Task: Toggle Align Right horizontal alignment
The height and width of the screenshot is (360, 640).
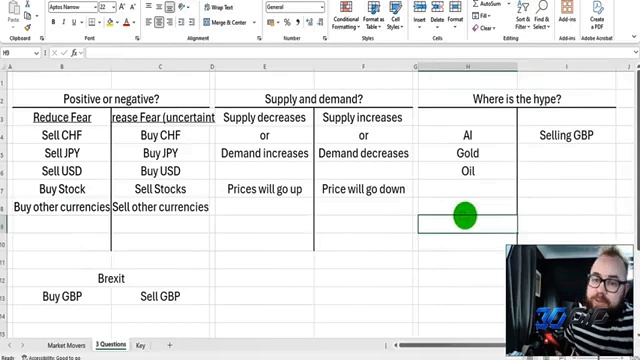Action: pos(169,22)
